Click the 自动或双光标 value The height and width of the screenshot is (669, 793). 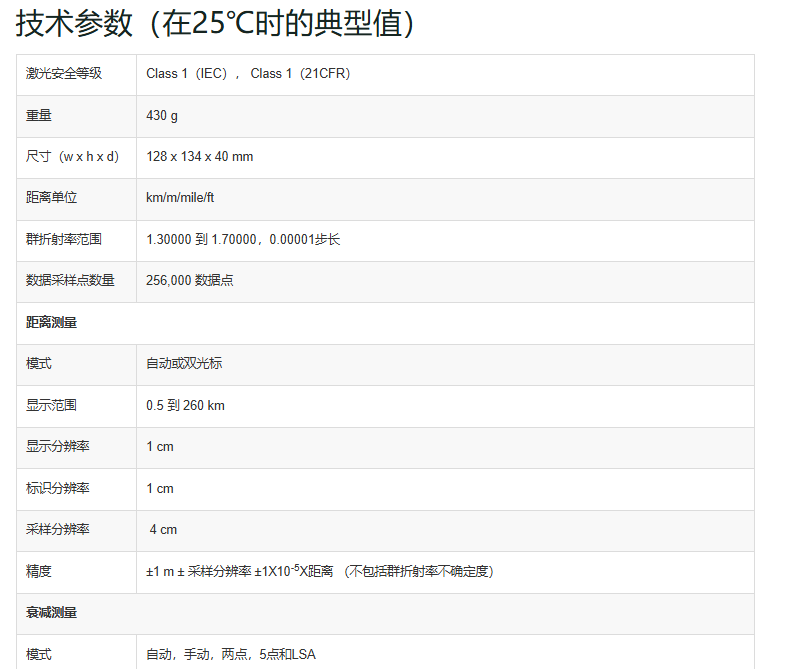tap(184, 363)
